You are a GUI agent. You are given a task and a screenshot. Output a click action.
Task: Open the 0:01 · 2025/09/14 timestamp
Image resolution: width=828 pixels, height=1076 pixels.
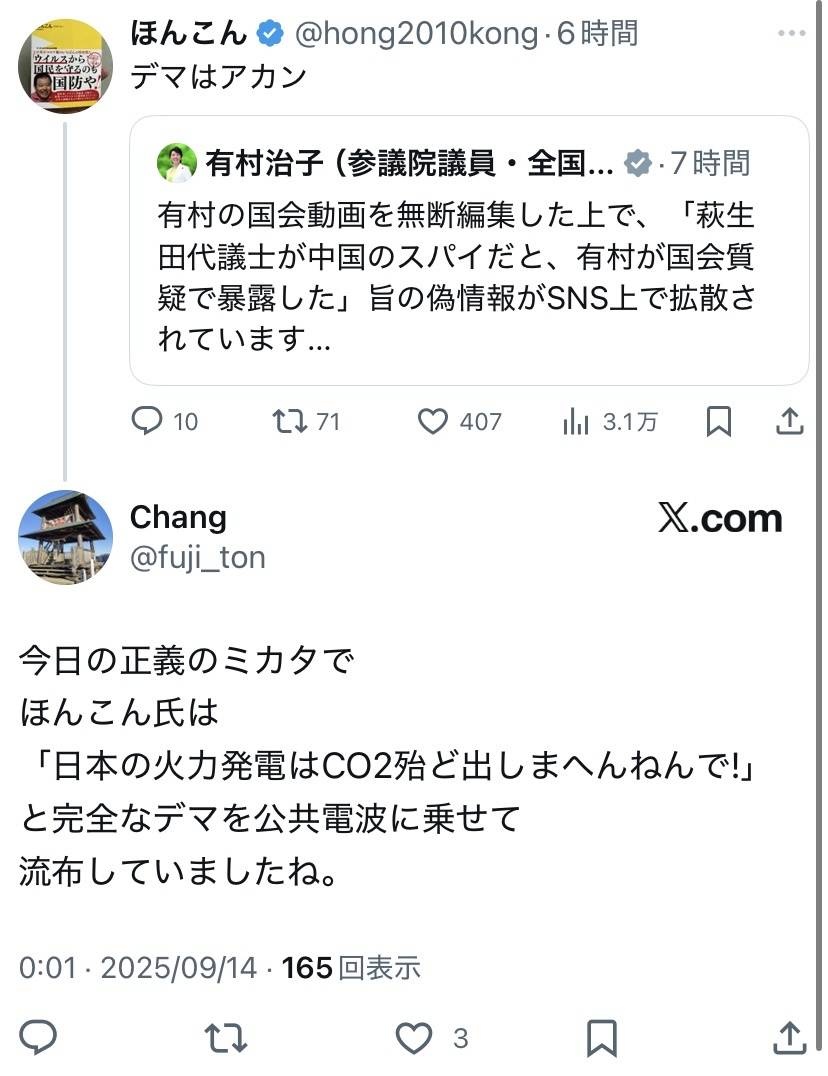click(x=138, y=968)
